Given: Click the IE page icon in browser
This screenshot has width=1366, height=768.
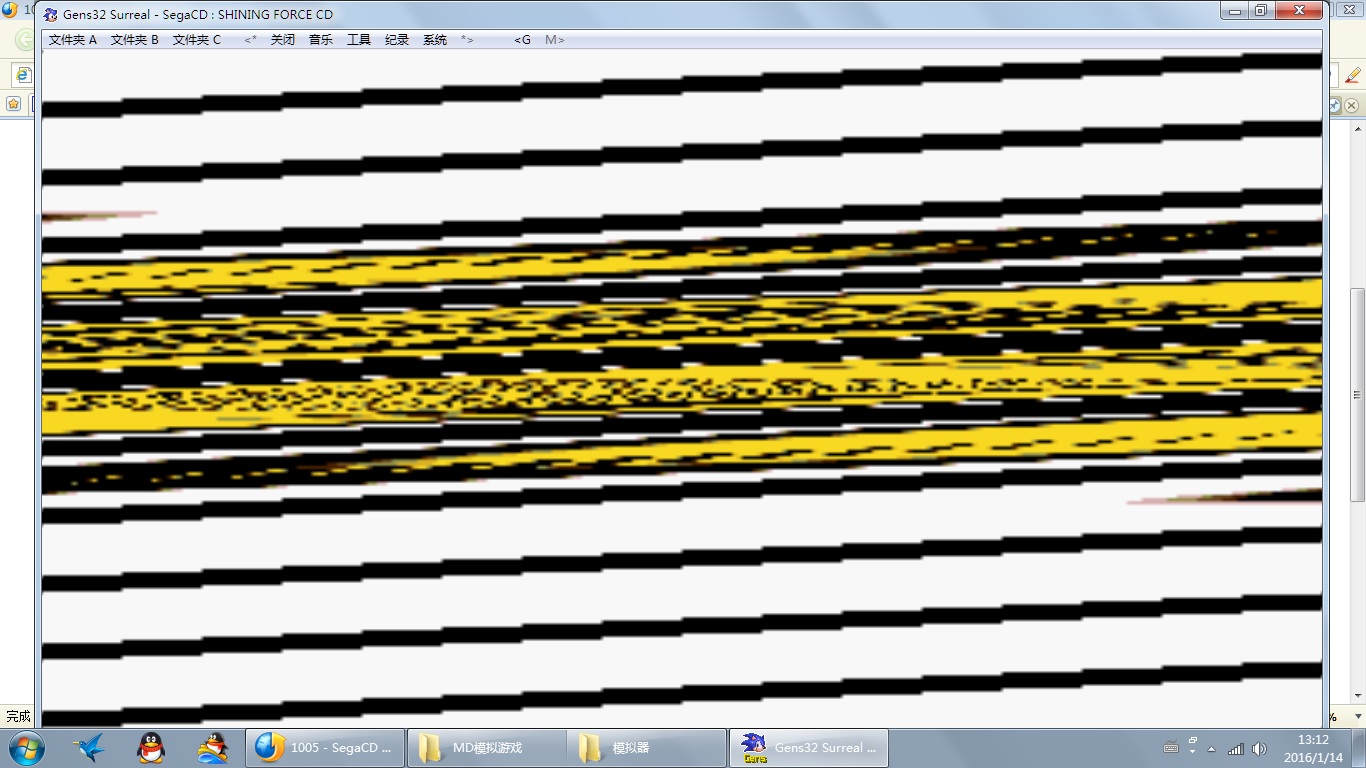Looking at the screenshot, I should click(22, 75).
